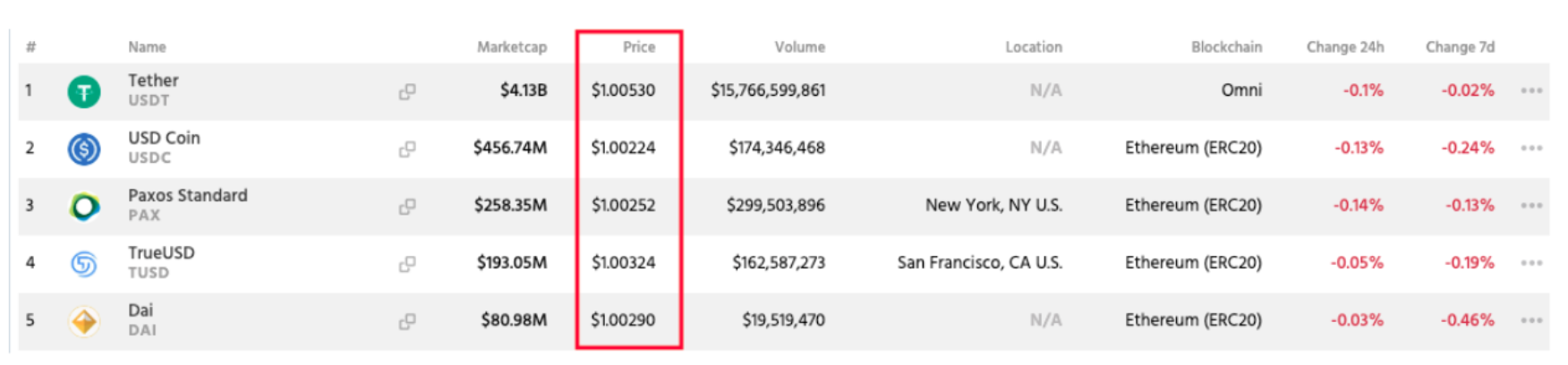
Task: Click the $80.98M marketcap value
Action: tap(514, 320)
